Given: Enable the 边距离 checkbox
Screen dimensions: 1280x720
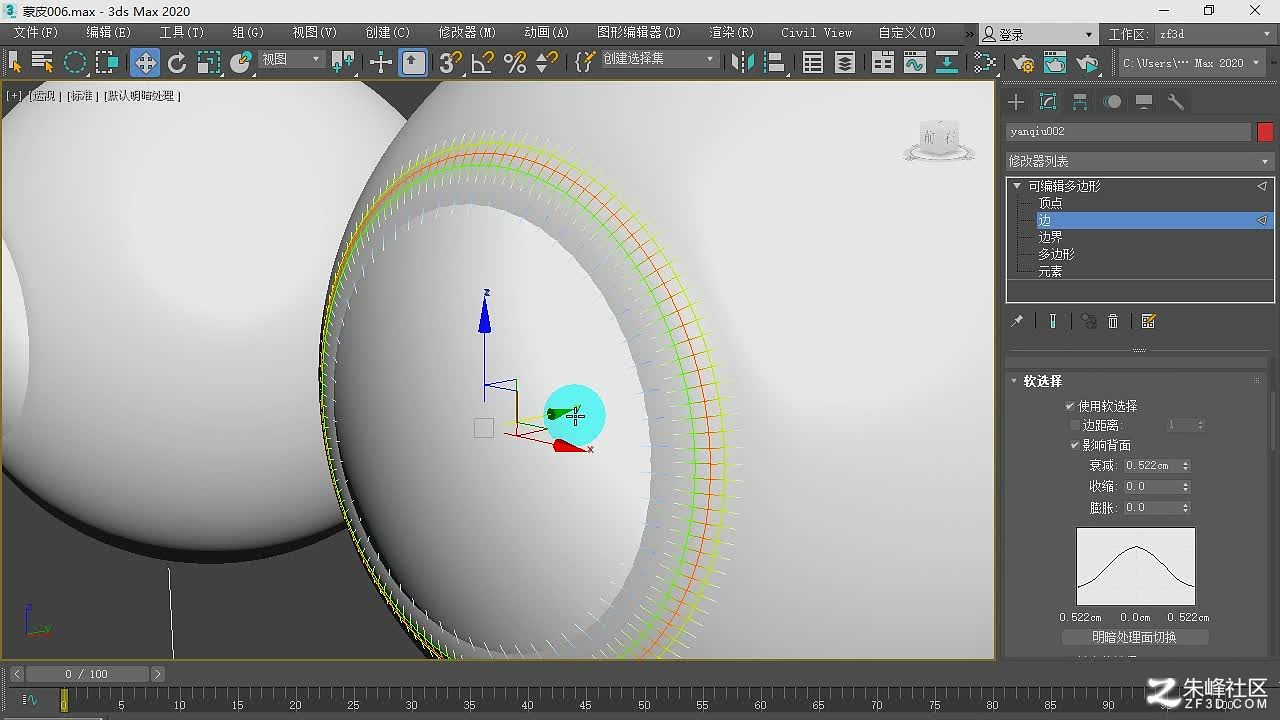Looking at the screenshot, I should [x=1075, y=425].
